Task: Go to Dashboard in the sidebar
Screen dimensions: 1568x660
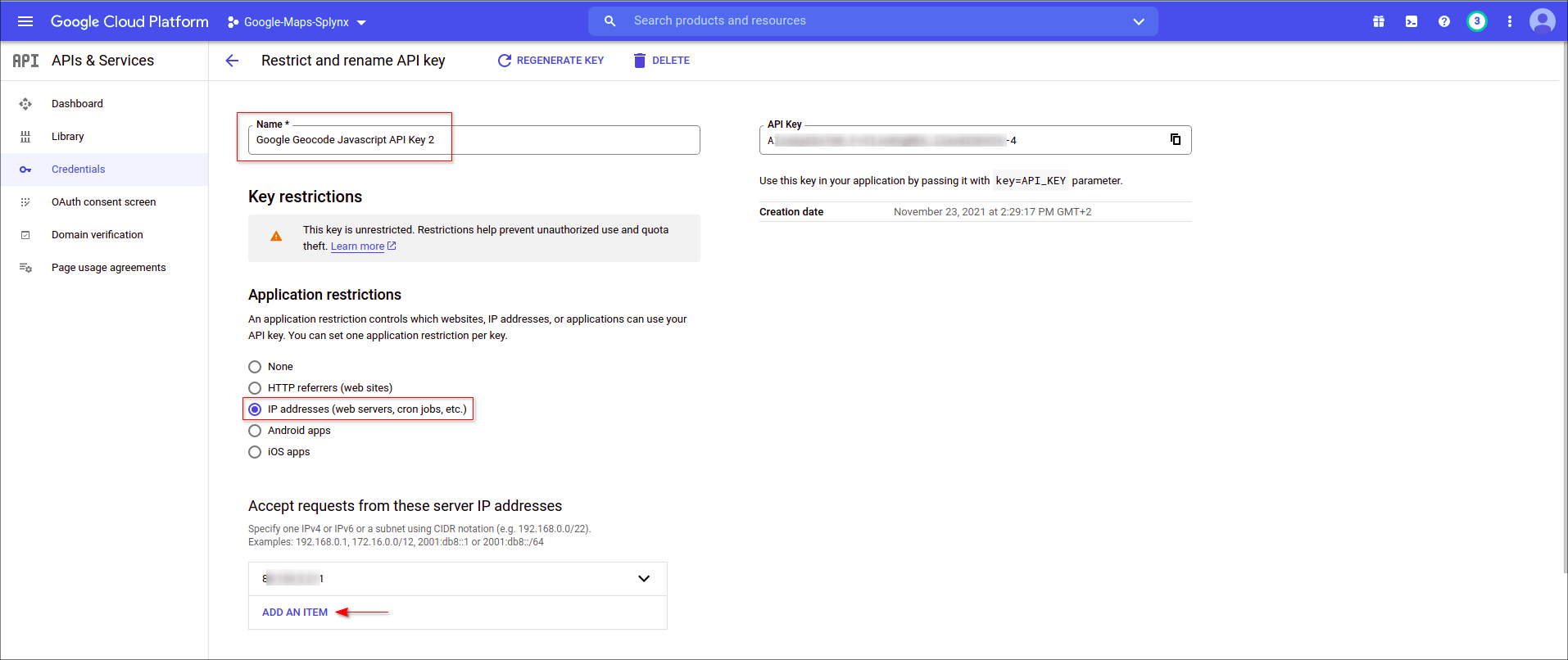Action: pos(77,104)
